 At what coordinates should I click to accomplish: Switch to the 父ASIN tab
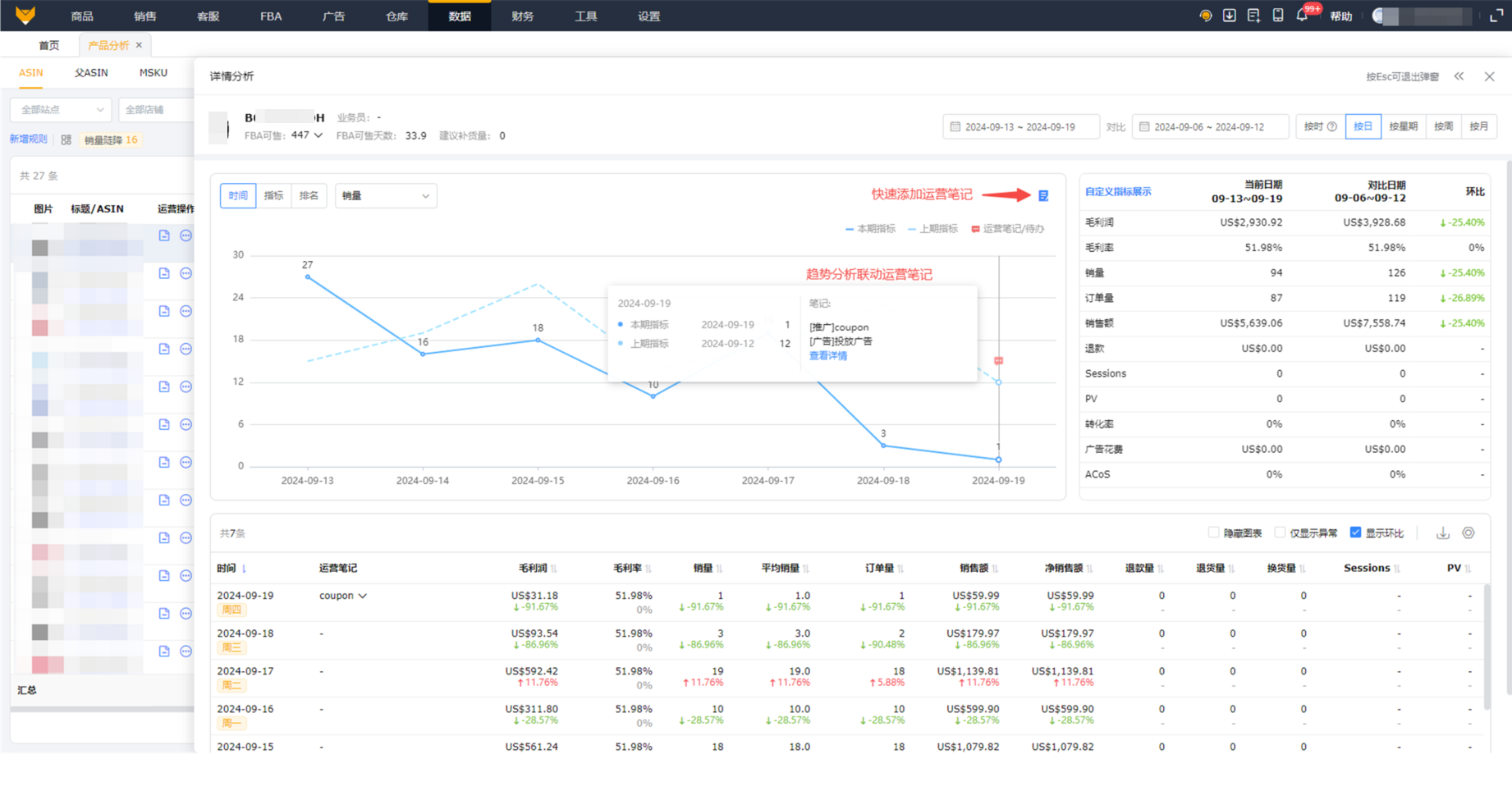pos(91,73)
